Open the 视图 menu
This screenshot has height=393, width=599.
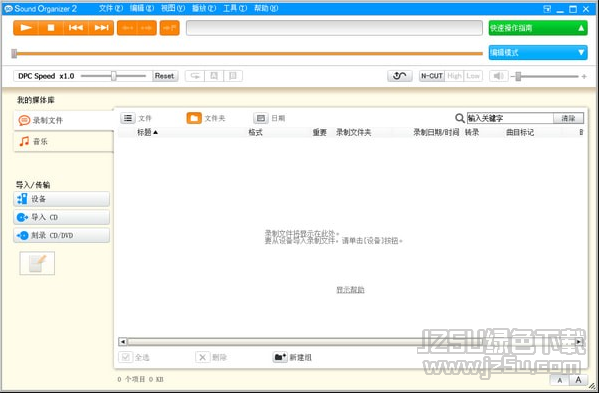[x=173, y=8]
